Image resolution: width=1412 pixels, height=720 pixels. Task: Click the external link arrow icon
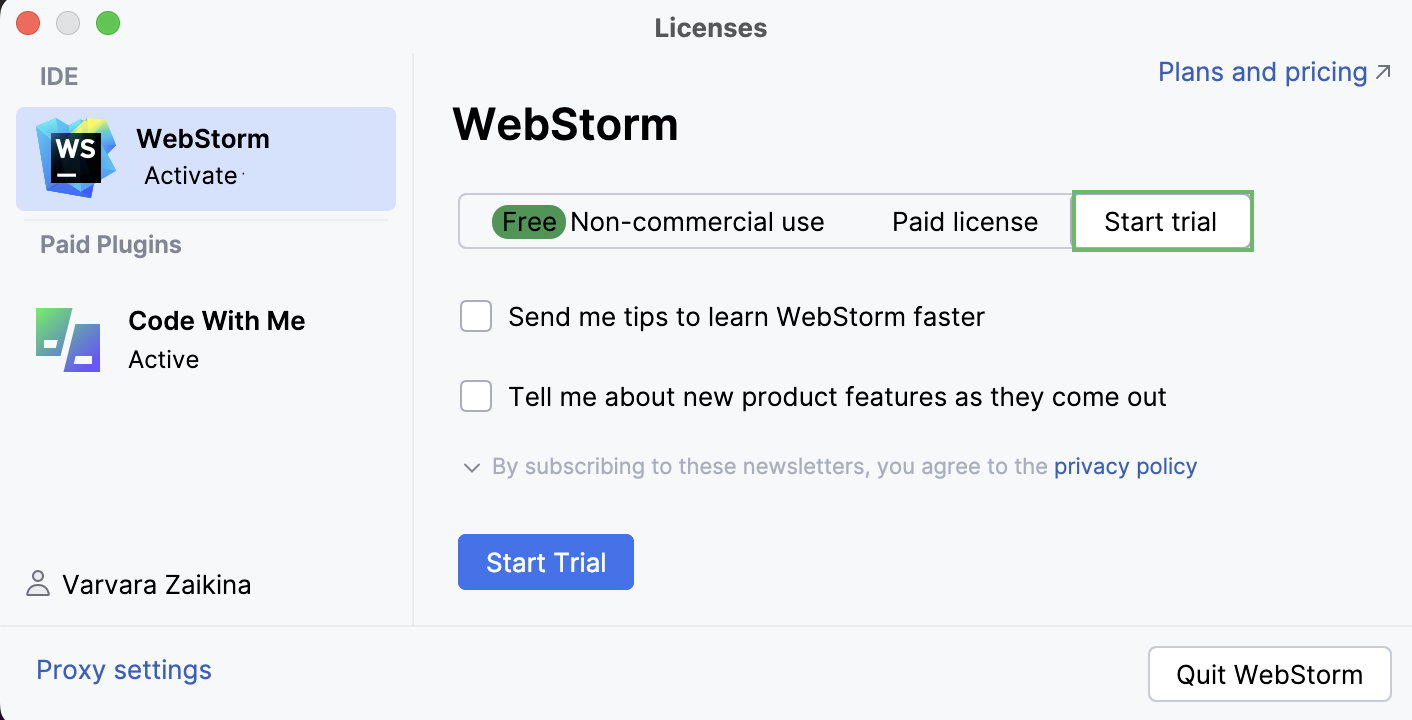(x=1383, y=72)
